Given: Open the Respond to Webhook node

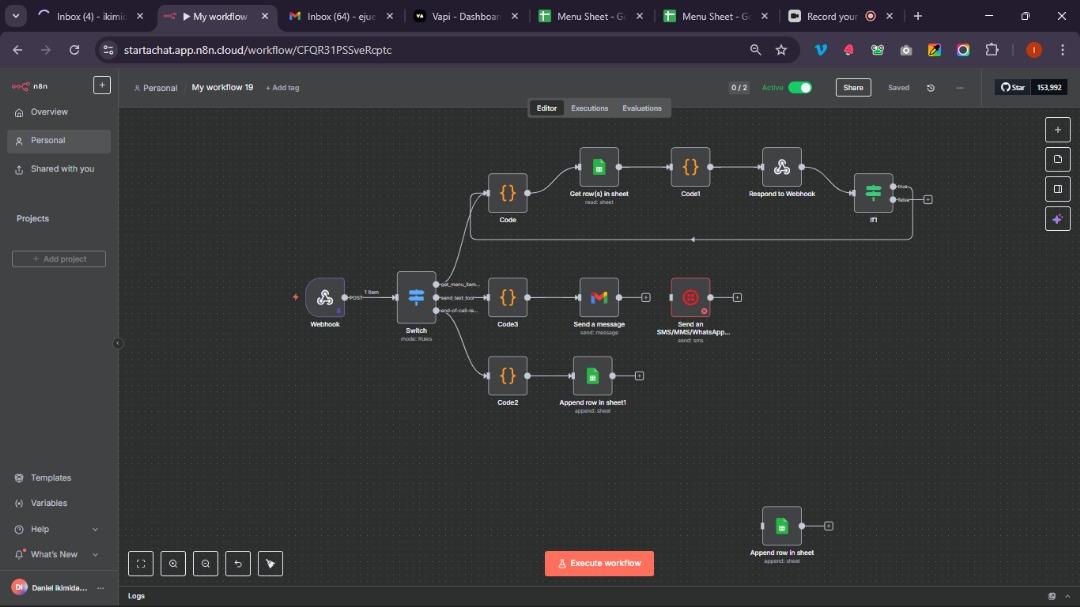Looking at the screenshot, I should (782, 167).
